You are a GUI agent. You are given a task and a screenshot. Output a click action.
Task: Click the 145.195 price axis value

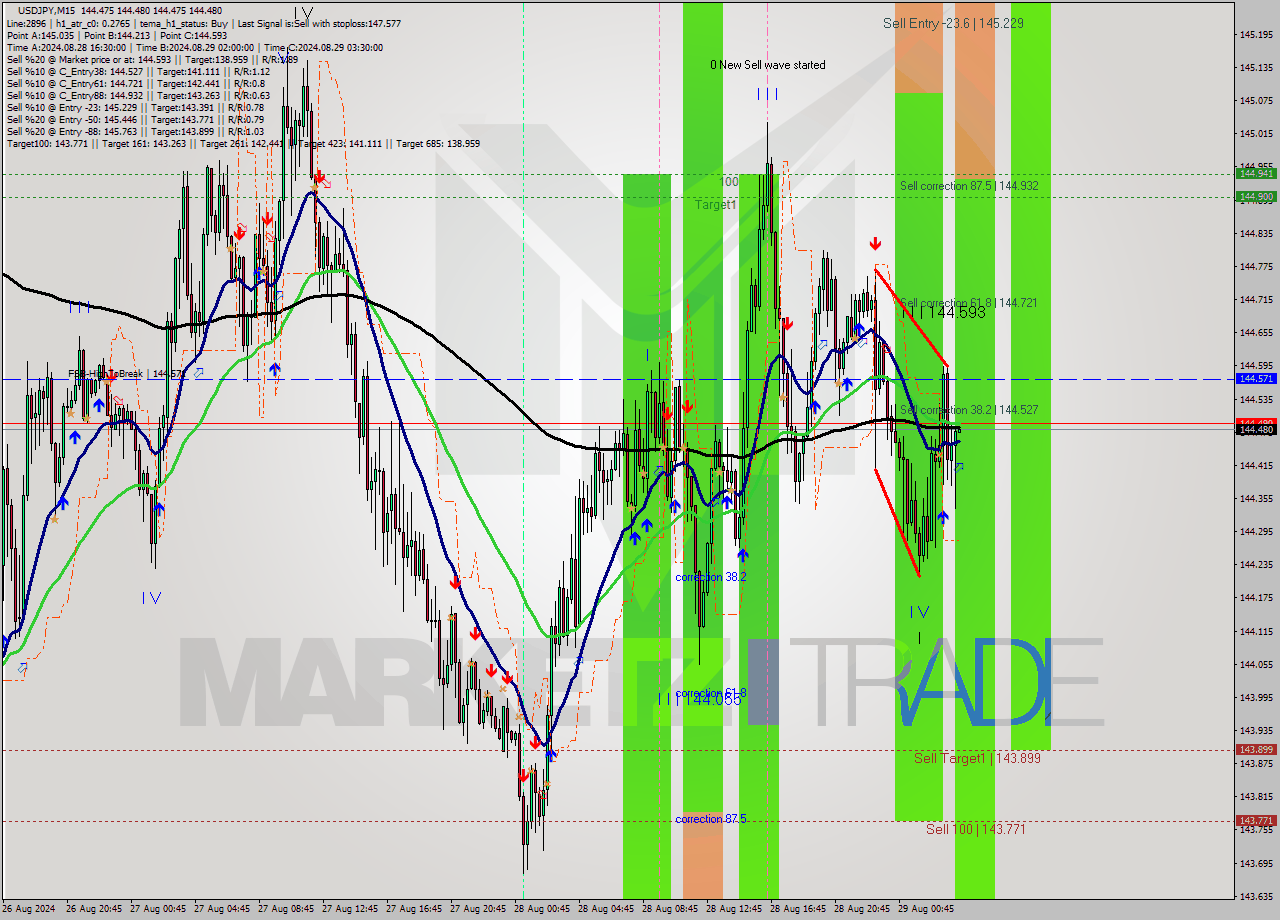point(1256,35)
